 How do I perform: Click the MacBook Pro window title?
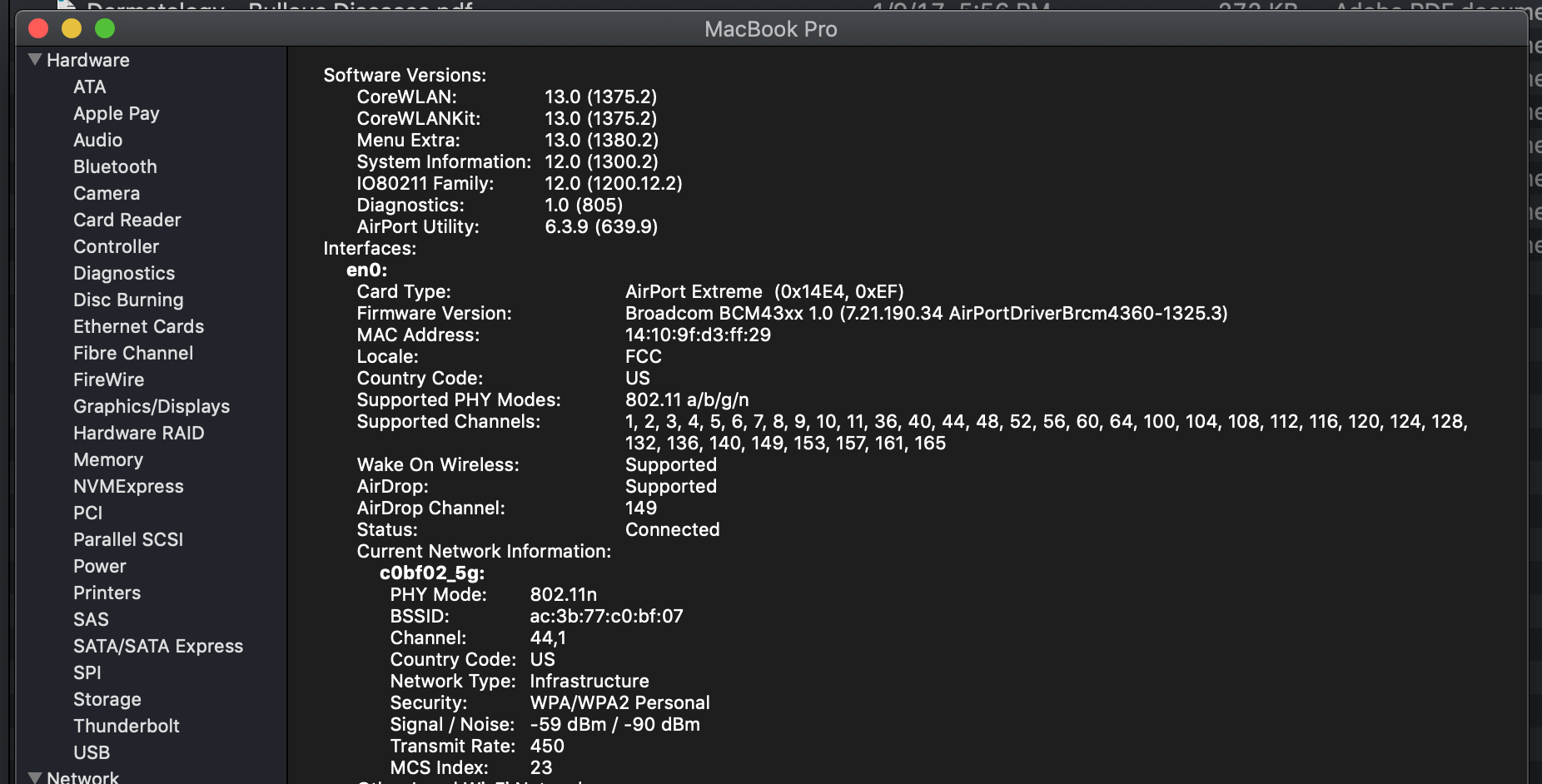(771, 29)
